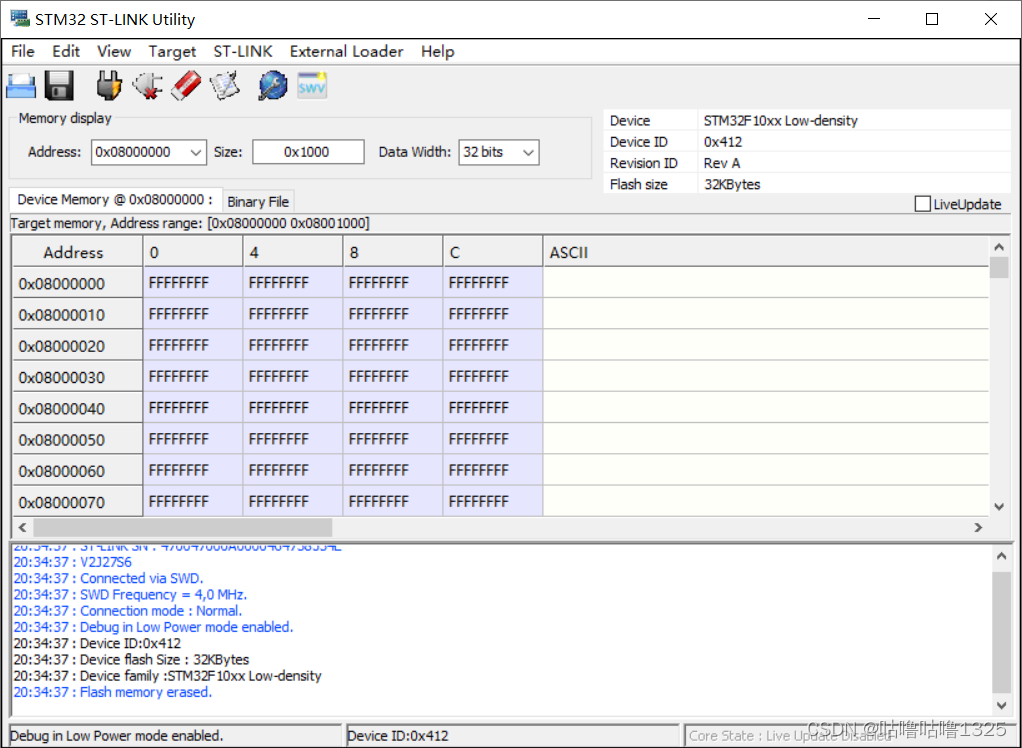1022x748 pixels.
Task: Start Program & Verify from the toolbar
Action: pos(224,86)
